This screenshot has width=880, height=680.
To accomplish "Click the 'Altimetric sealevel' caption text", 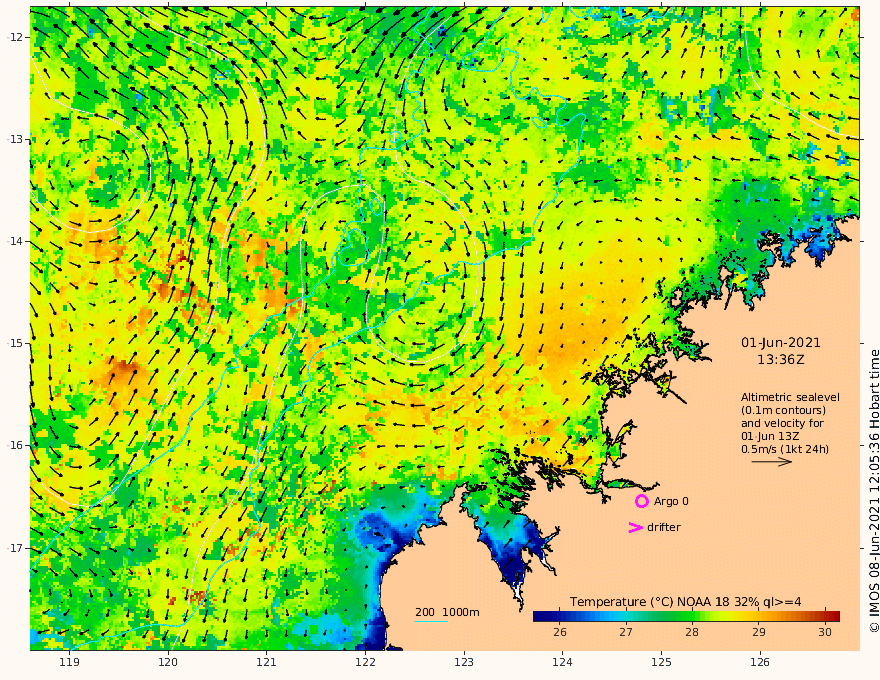I will [x=790, y=397].
